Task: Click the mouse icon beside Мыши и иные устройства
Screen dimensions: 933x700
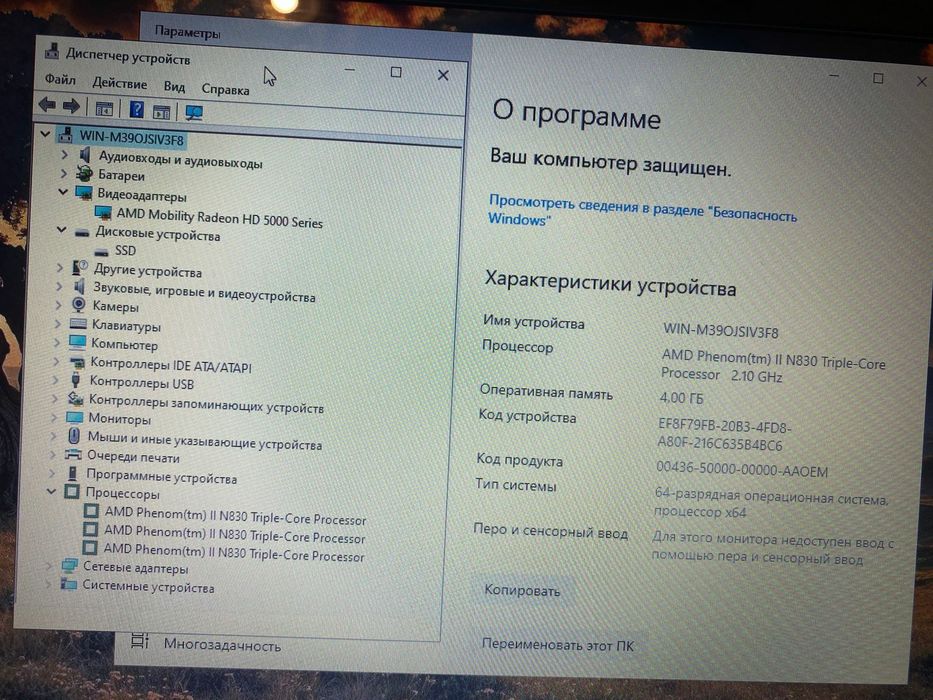Action: tap(74, 435)
